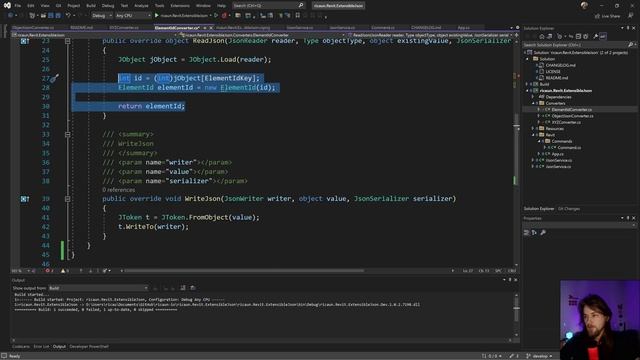This screenshot has height=360, width=640.
Task: Collapse the Converters folder in Solution Explorer
Action: [x=533, y=103]
